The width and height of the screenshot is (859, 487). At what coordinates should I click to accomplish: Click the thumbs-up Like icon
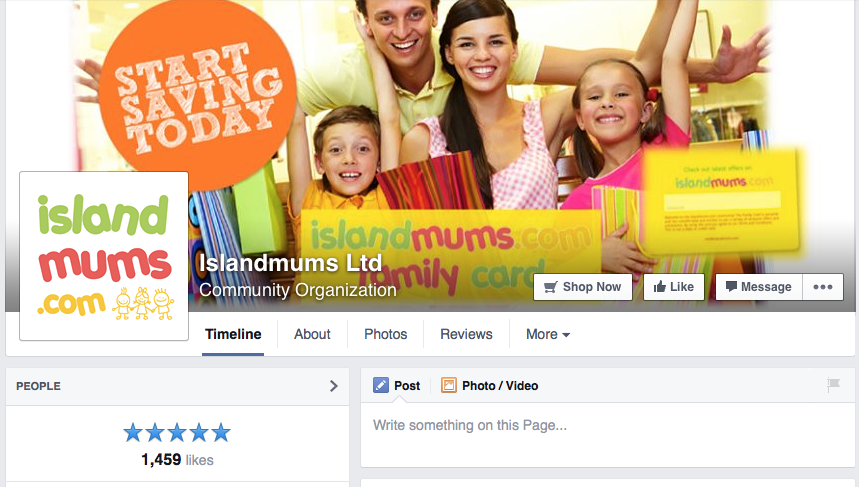(x=660, y=287)
